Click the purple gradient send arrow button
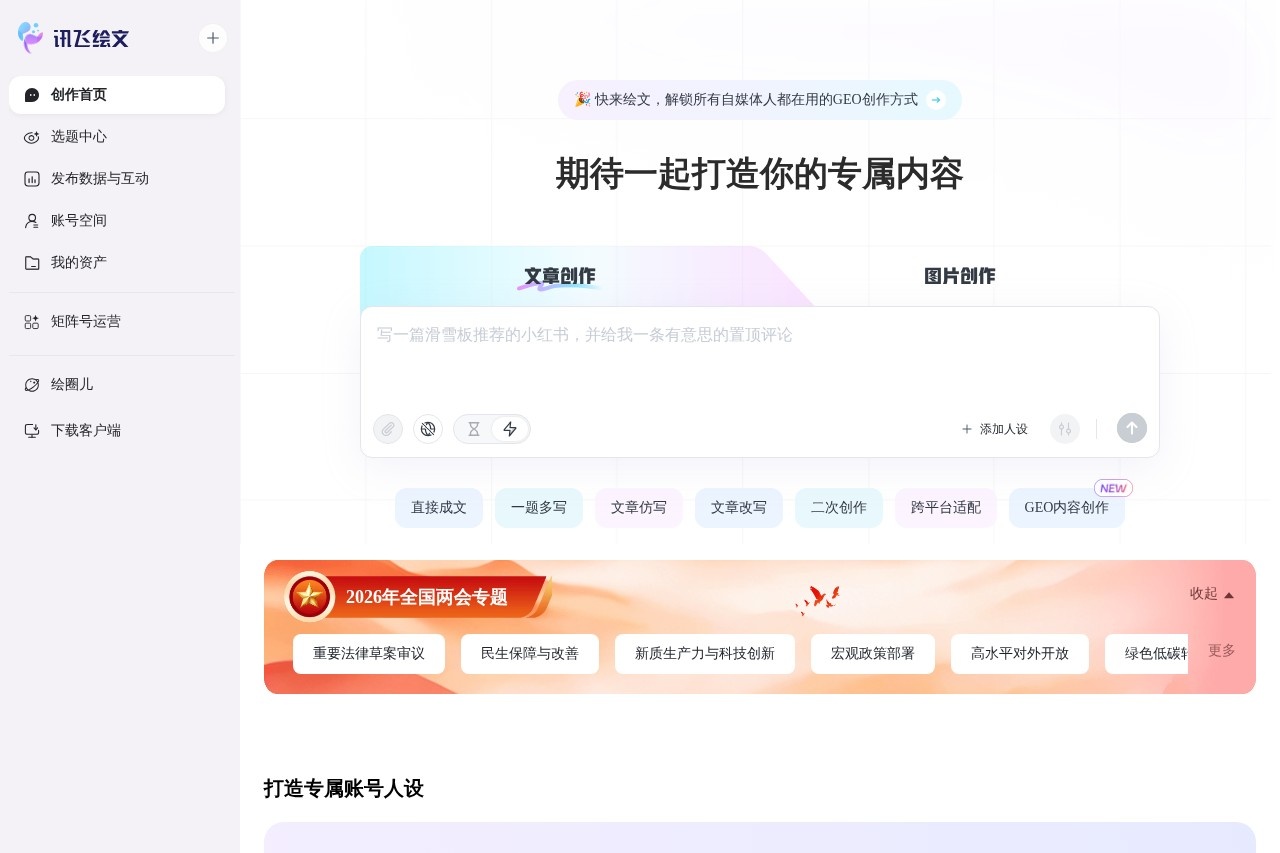The image size is (1280, 853). 1131,428
